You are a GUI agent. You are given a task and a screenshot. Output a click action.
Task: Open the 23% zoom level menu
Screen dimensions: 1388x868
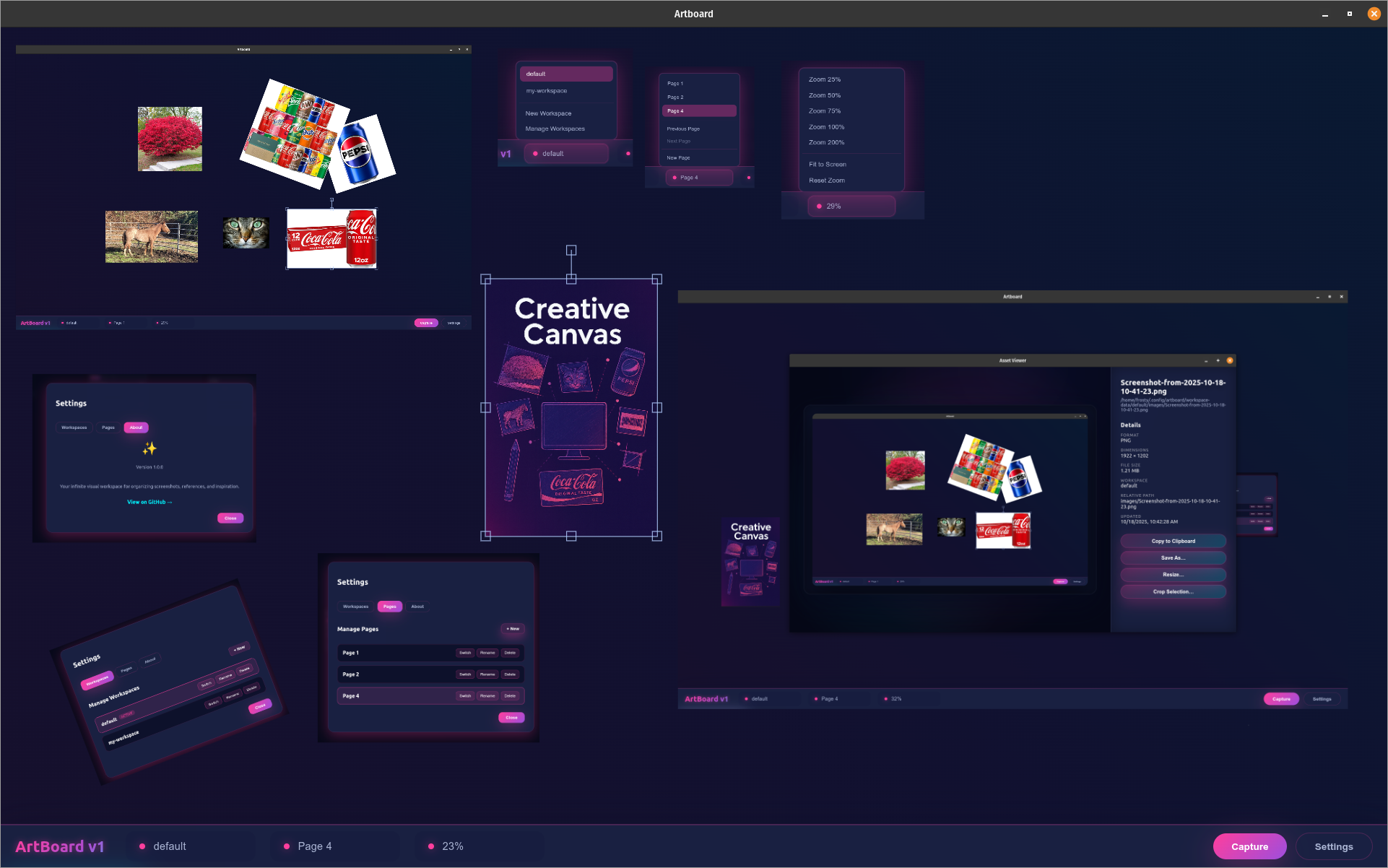coord(480,846)
